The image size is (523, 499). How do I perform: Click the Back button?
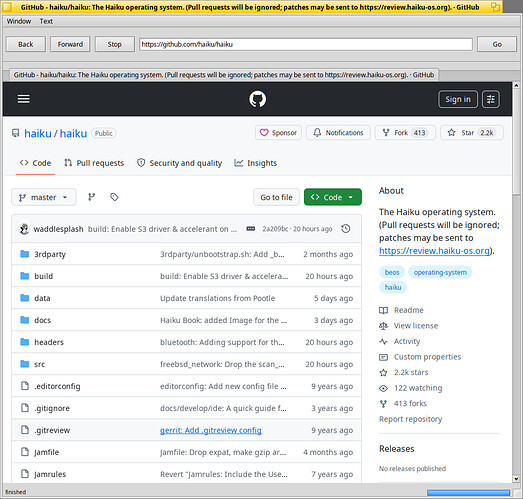click(x=26, y=44)
